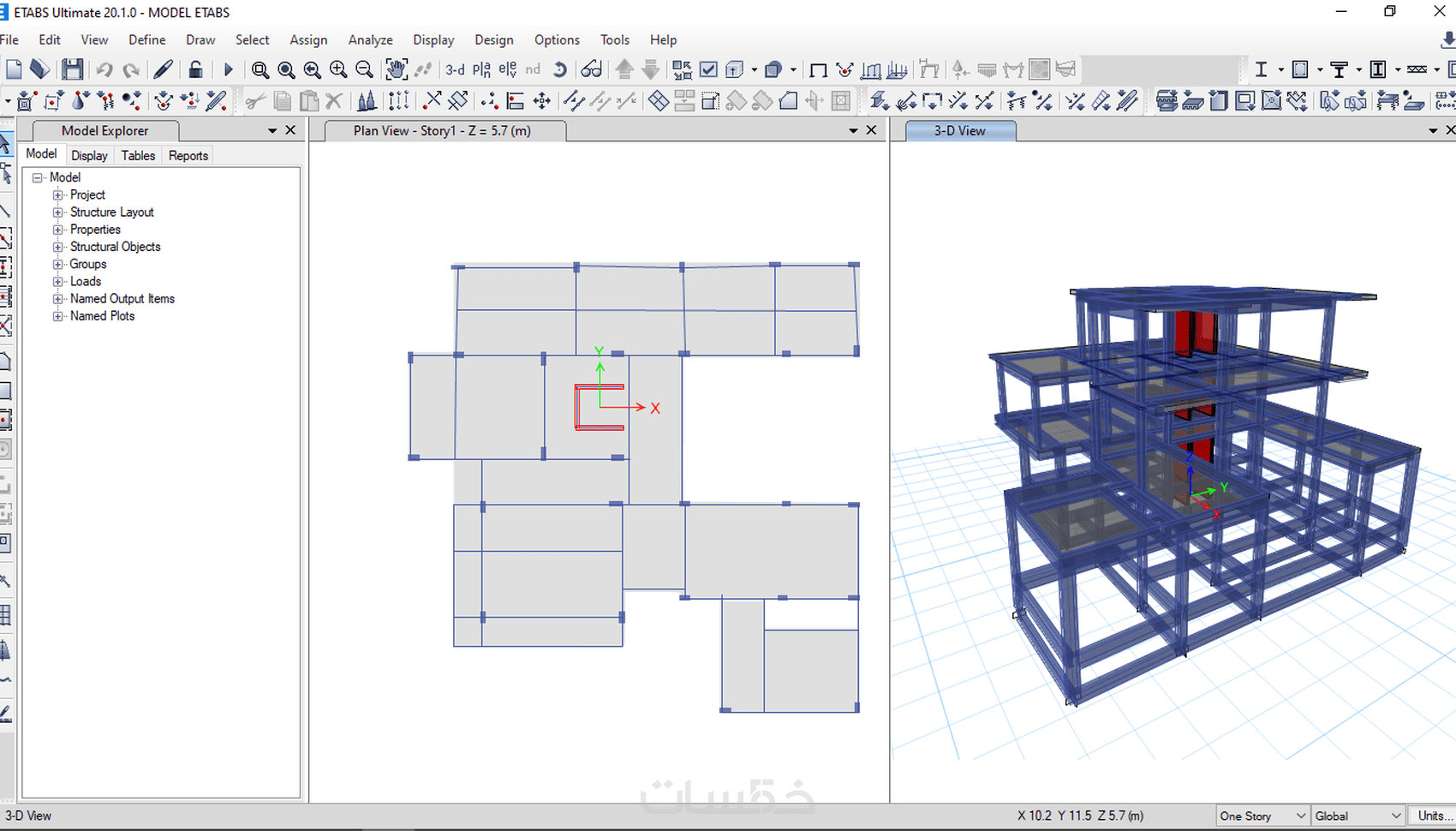The height and width of the screenshot is (831, 1456).
Task: Click the Copy icon in toolbar
Action: 282,101
